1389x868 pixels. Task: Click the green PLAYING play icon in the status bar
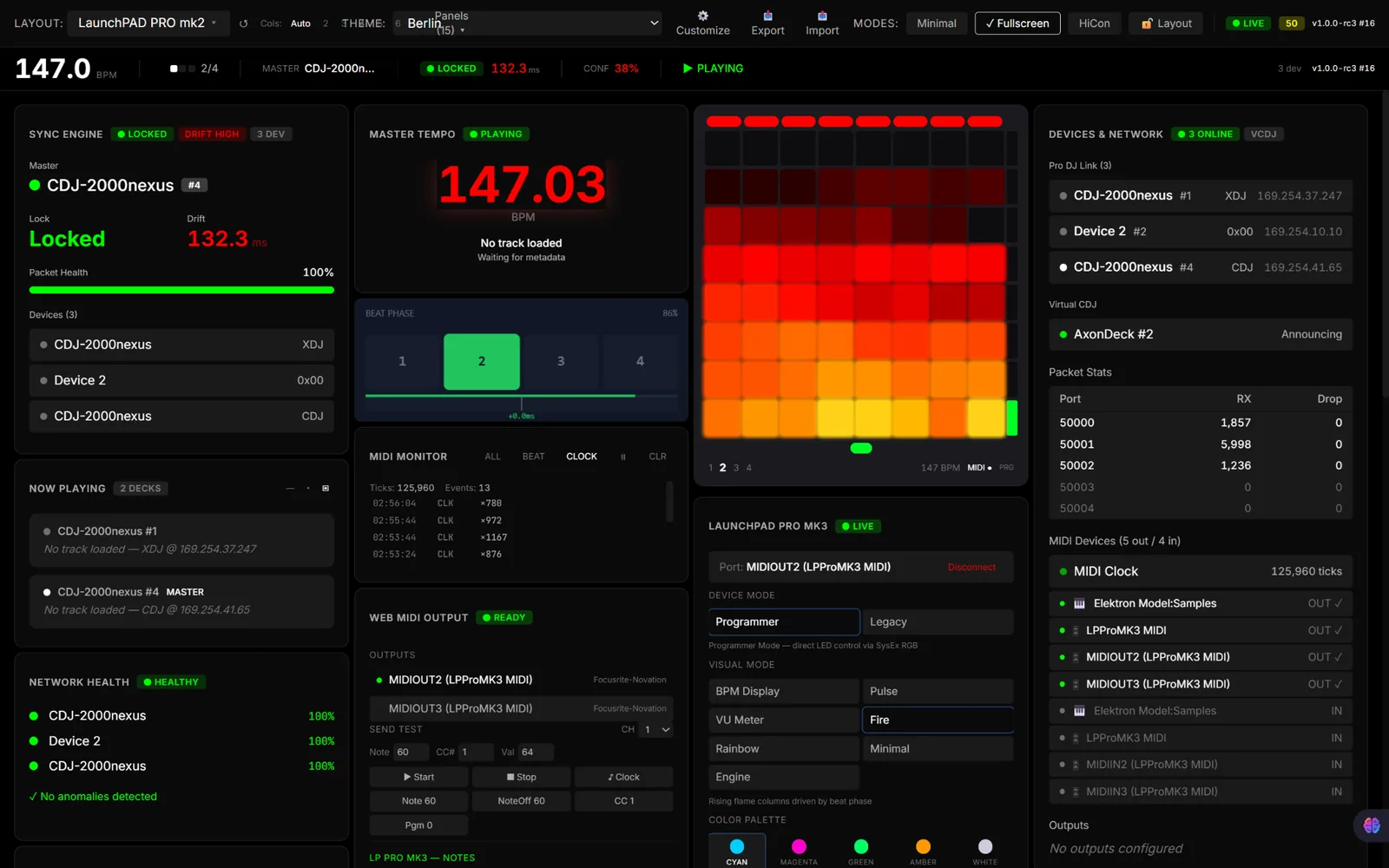(x=688, y=69)
